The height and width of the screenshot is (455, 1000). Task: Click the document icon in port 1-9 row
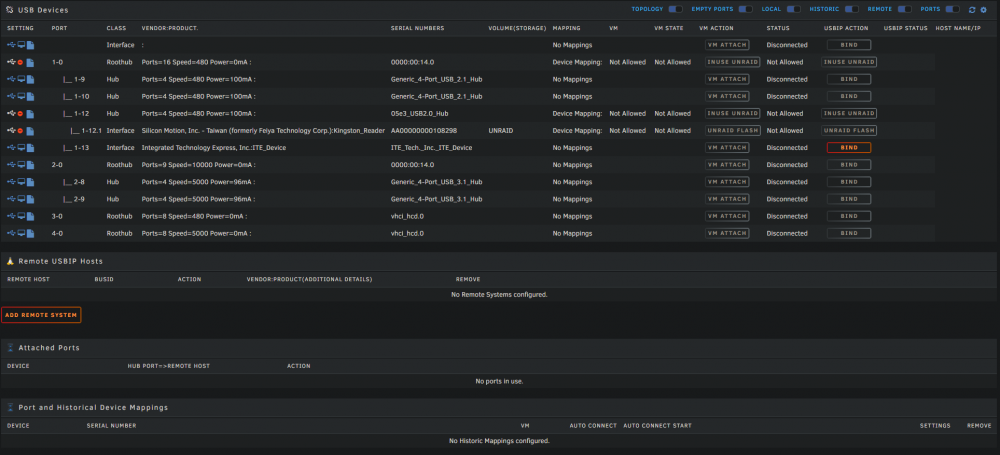31,79
